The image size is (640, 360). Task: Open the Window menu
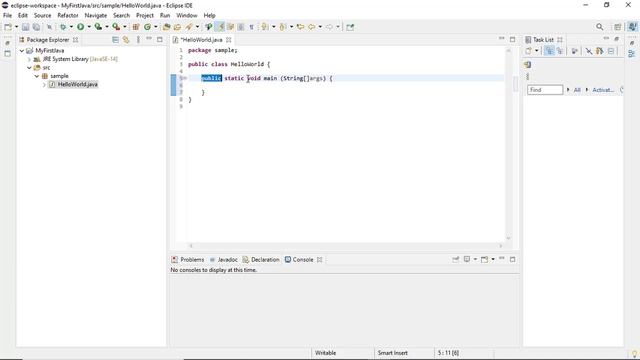[187, 15]
